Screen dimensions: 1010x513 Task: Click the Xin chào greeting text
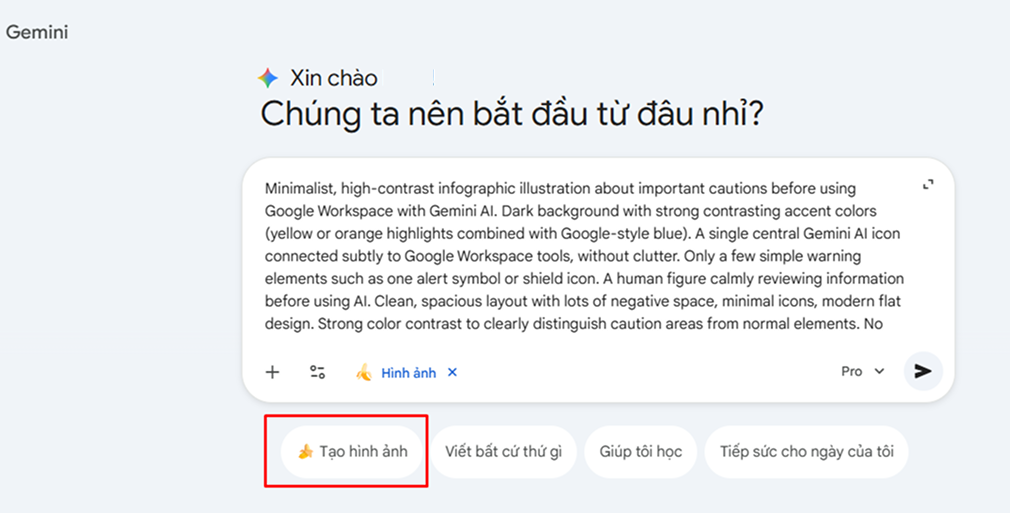334,78
